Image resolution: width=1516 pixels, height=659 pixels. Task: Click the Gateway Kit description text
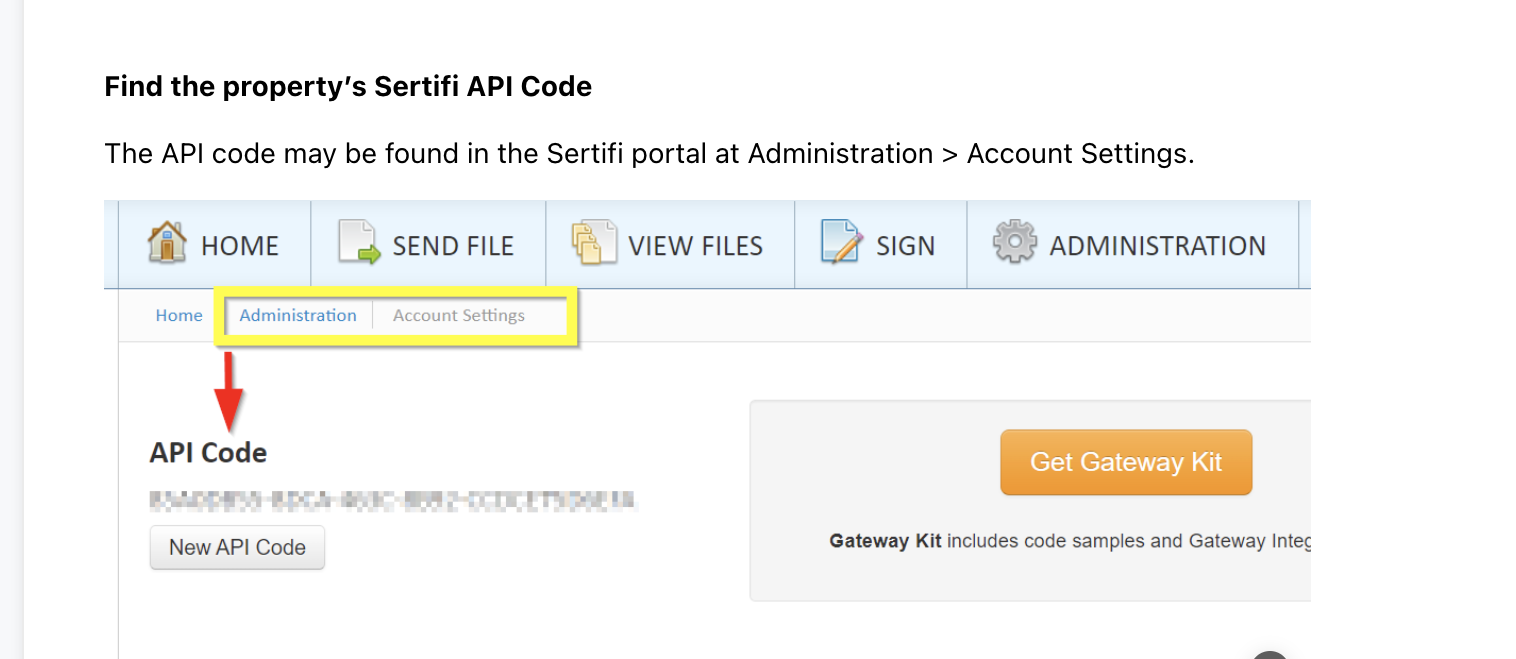point(1070,542)
